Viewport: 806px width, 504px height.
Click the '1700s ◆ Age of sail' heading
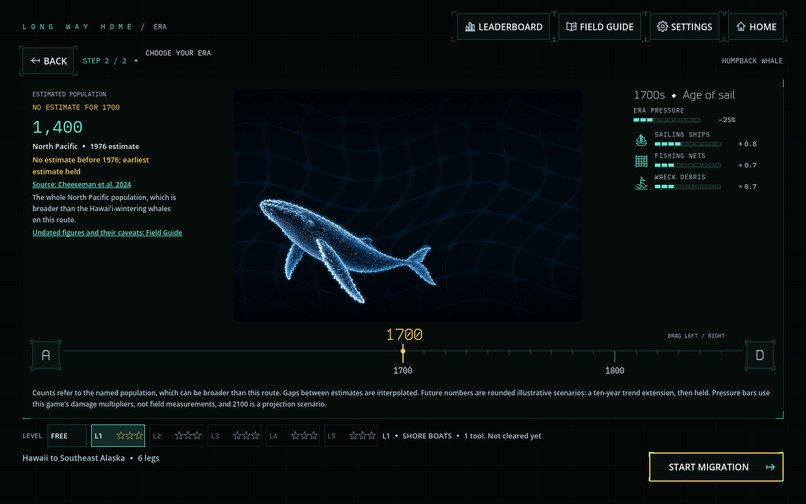(684, 95)
